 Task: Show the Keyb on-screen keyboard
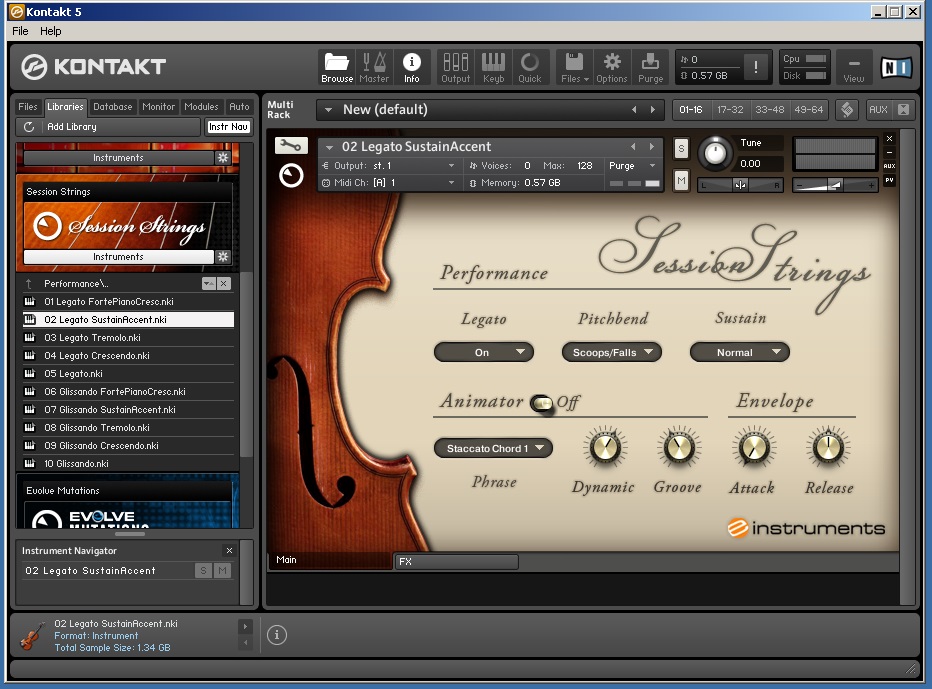pyautogui.click(x=493, y=66)
